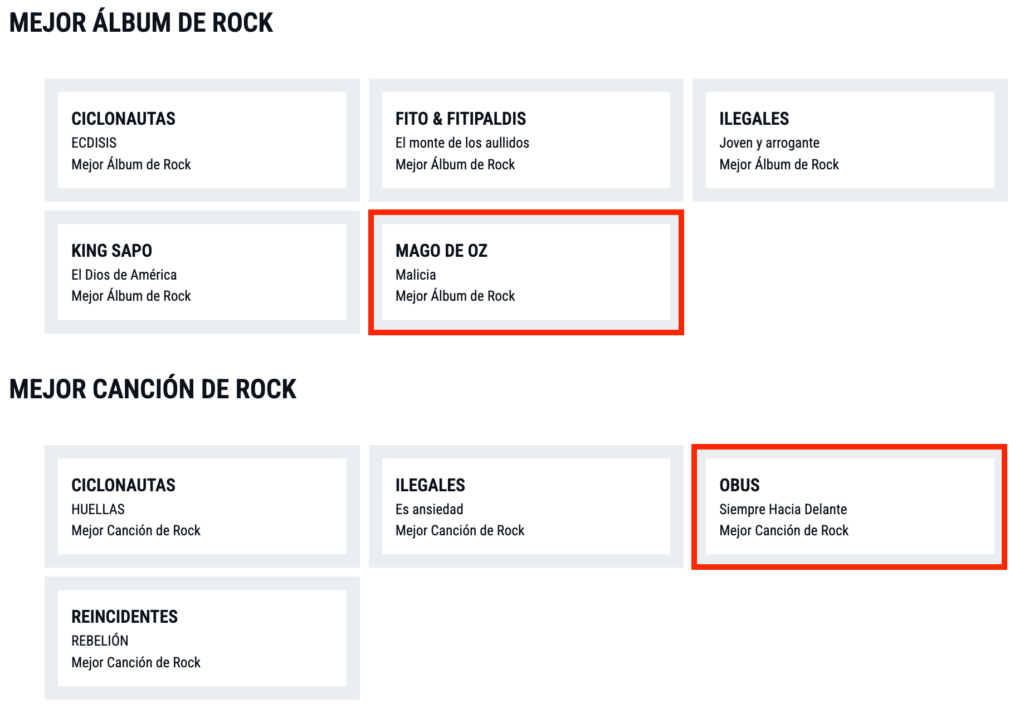Click Ciclonautas name in the album category
The width and height of the screenshot is (1024, 713).
pos(123,119)
